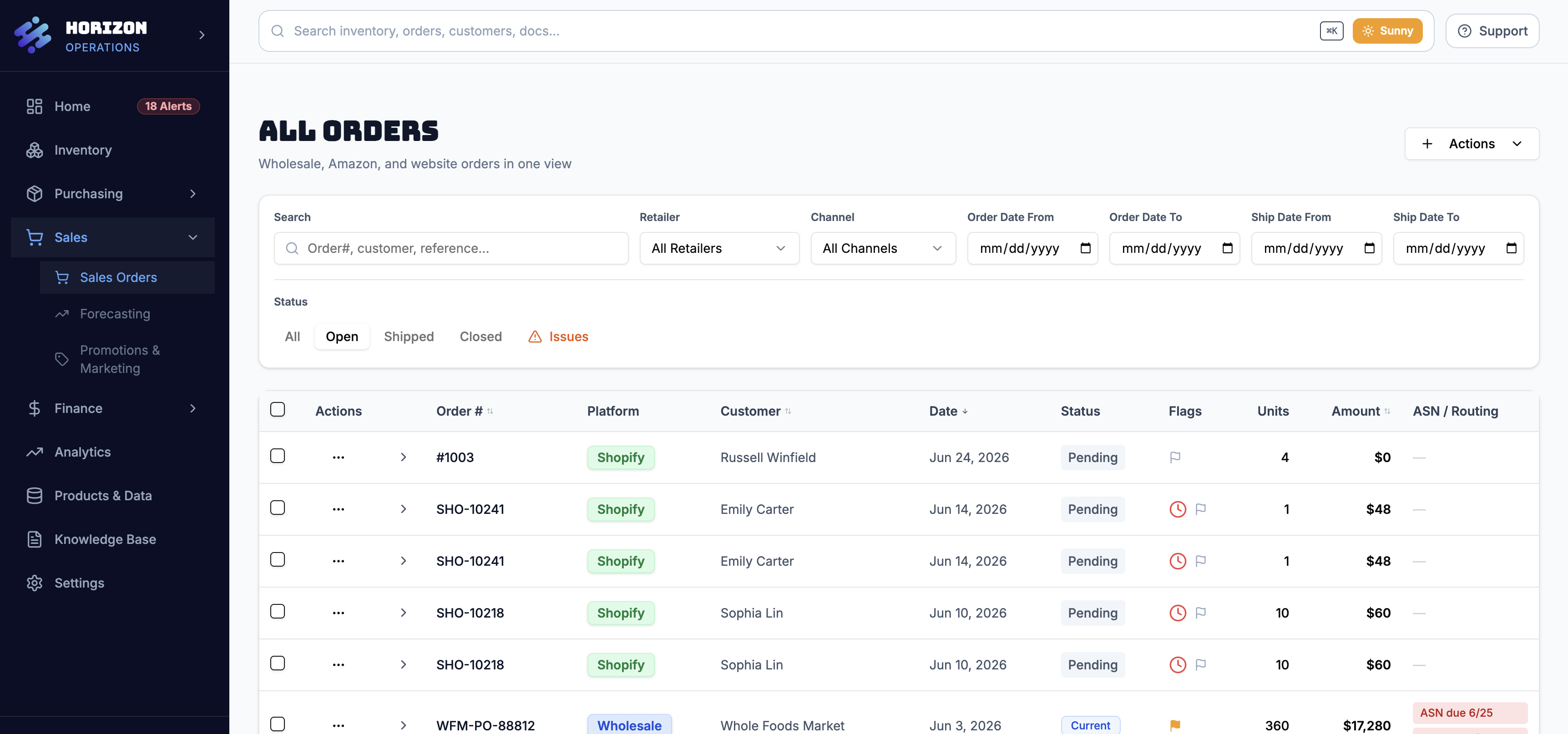Click the magnifier icon in global search
1568x734 pixels.
tap(278, 31)
